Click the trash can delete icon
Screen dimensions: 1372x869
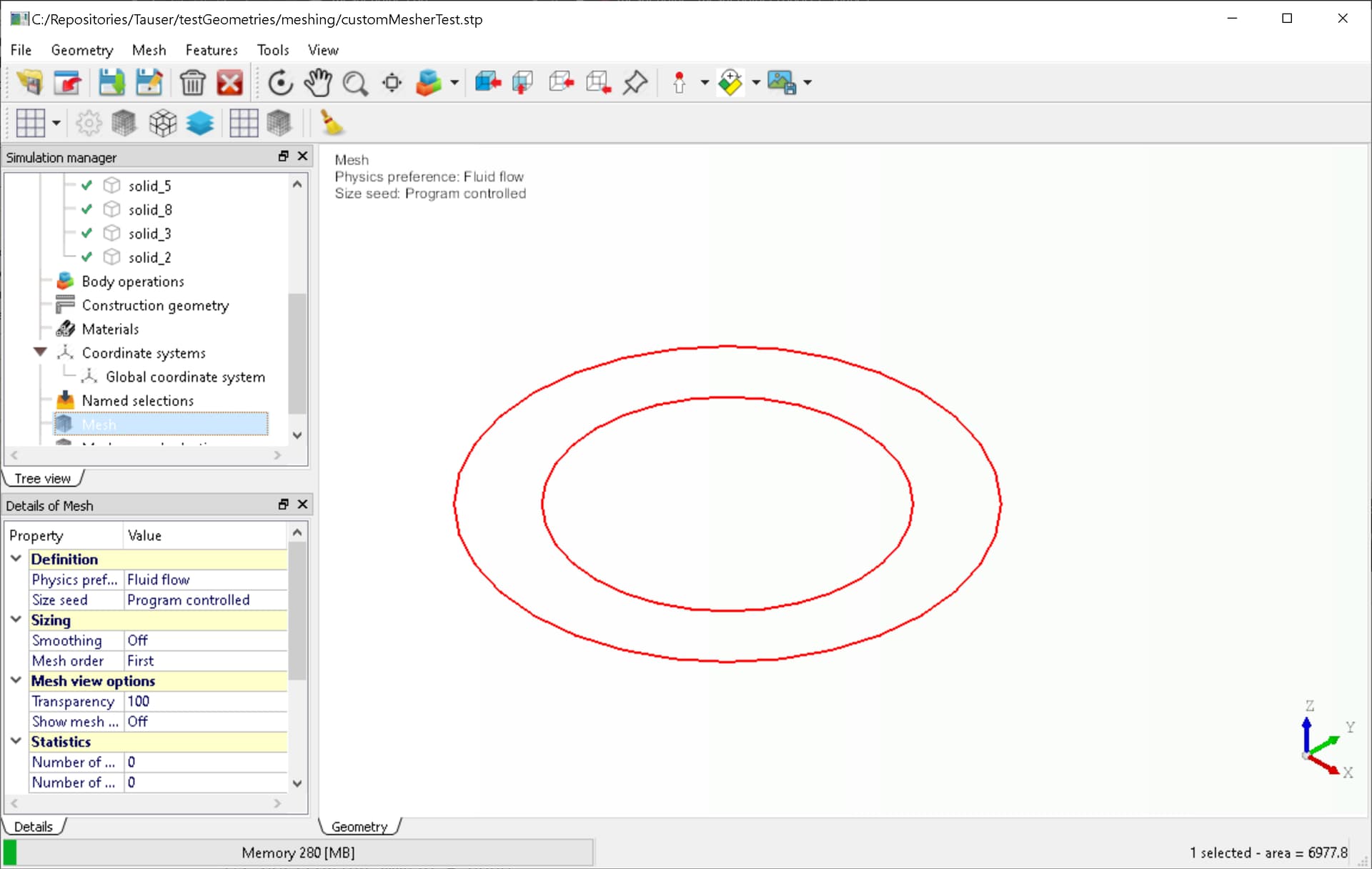(192, 83)
